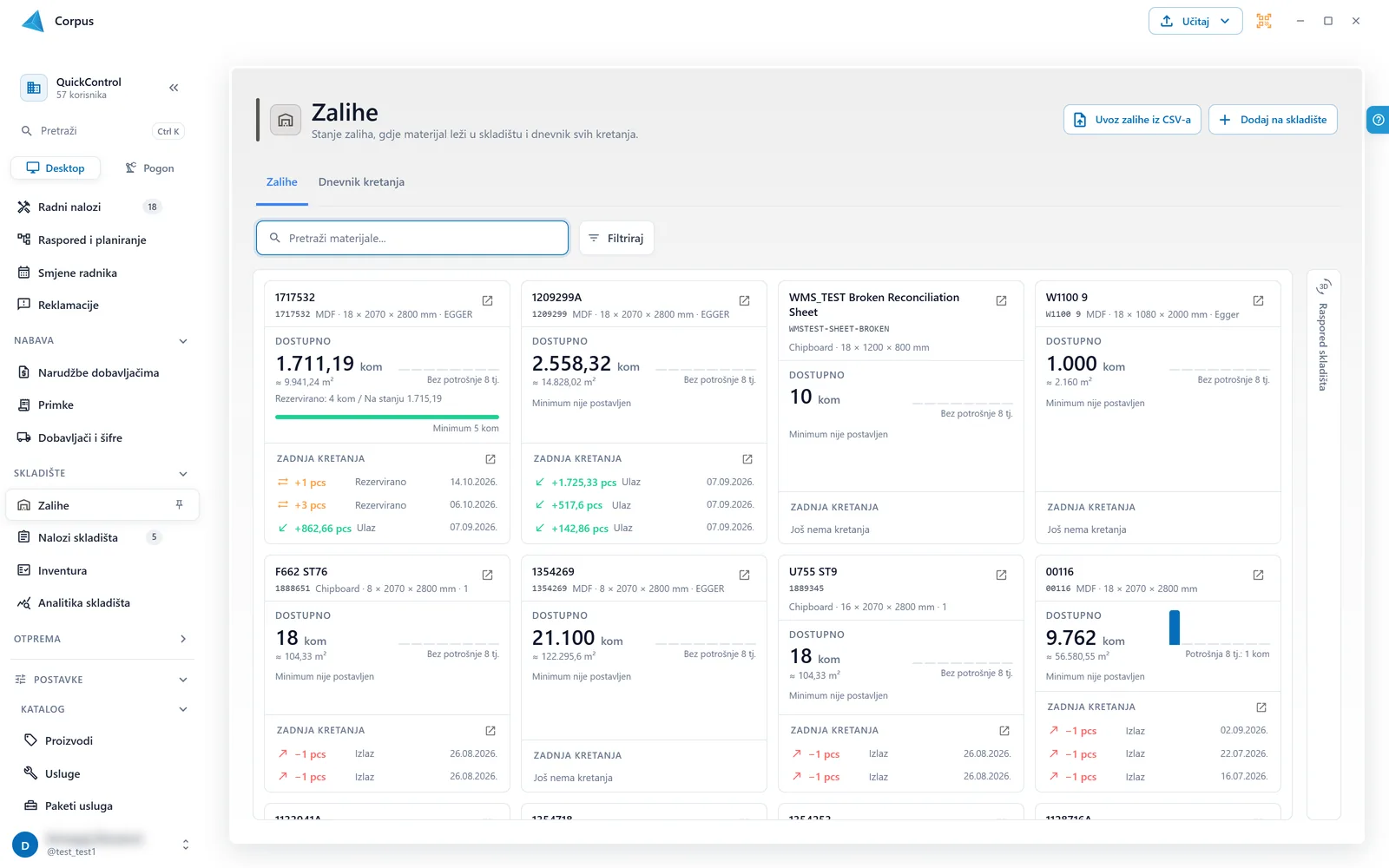Screen dimensions: 1389x868
Task: Focus the Pretraži materijale search field
Action: 412,238
